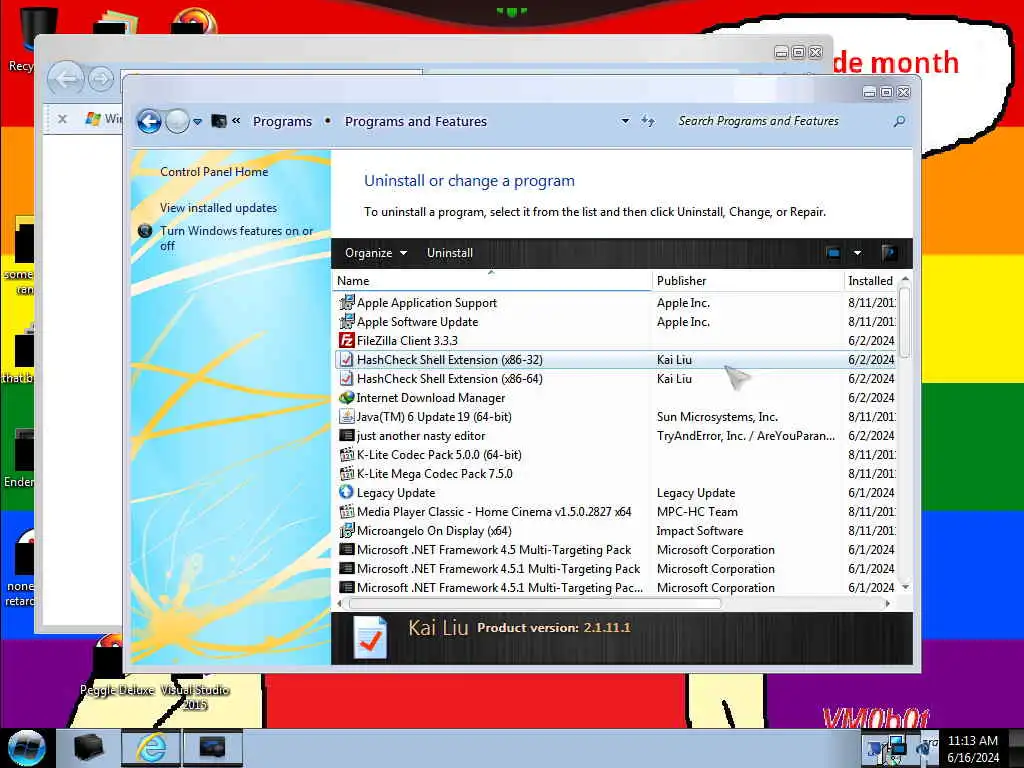Open Turn Windows features on or off
Image resolution: width=1024 pixels, height=768 pixels.
tap(236, 238)
